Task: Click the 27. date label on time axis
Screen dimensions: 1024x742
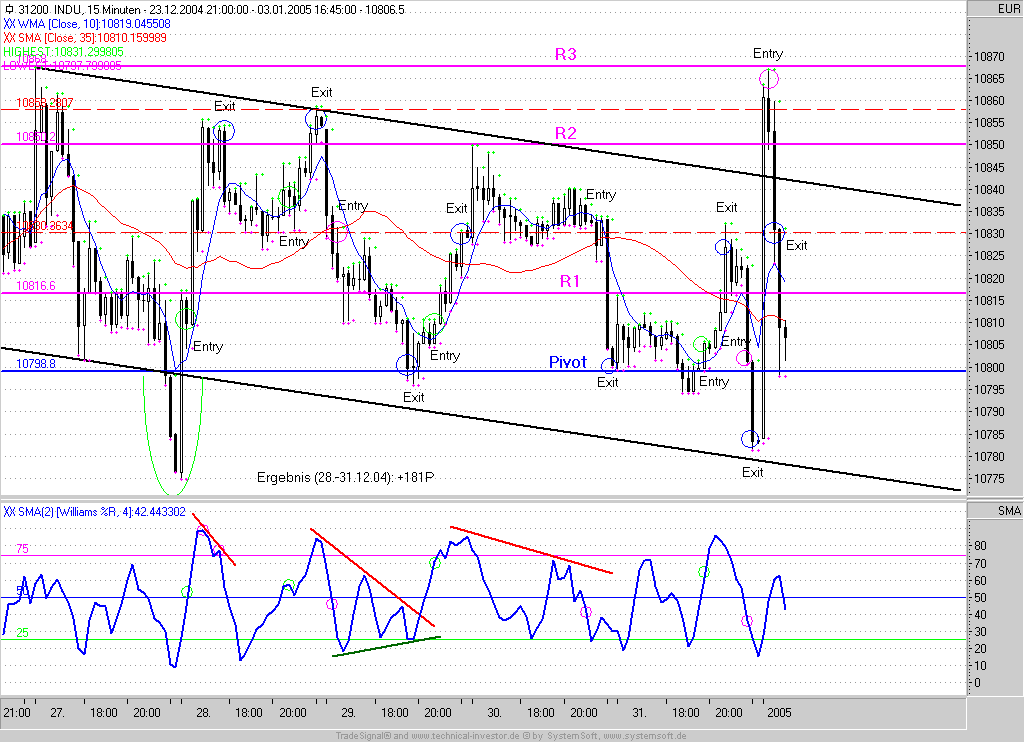Action: [57, 713]
